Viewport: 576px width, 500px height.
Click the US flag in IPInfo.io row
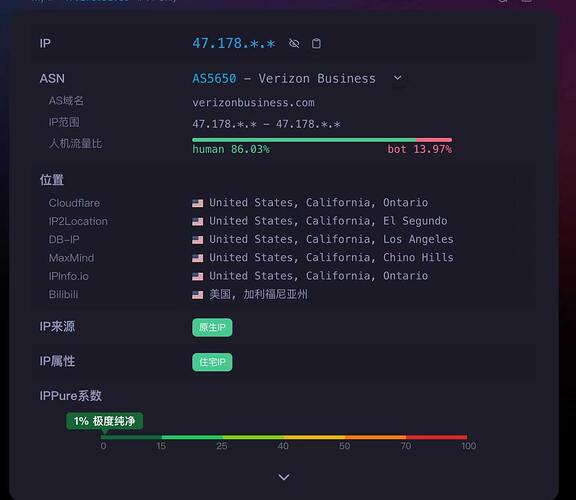click(198, 276)
